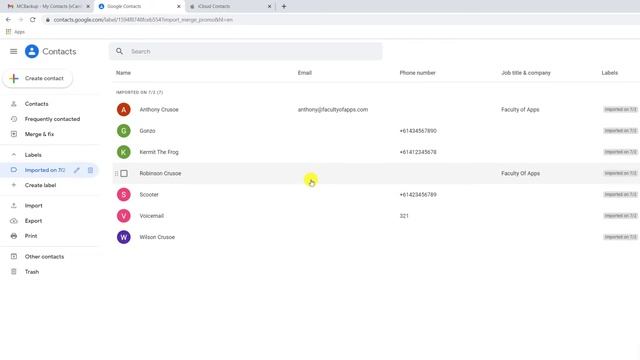640x360 pixels.
Task: Collapse the Labels section
Action: [13, 155]
